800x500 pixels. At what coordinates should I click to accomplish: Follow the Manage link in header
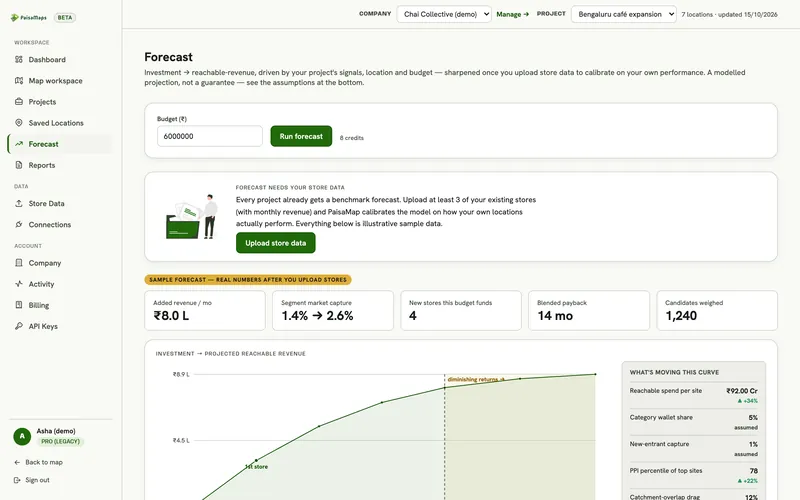512,14
